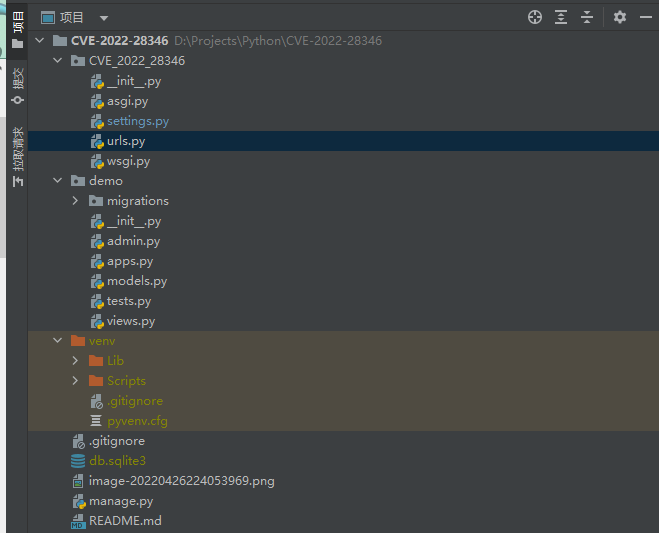Screen dimensions: 659x533
Task: Select the manage.py file name
Action: click(x=121, y=501)
